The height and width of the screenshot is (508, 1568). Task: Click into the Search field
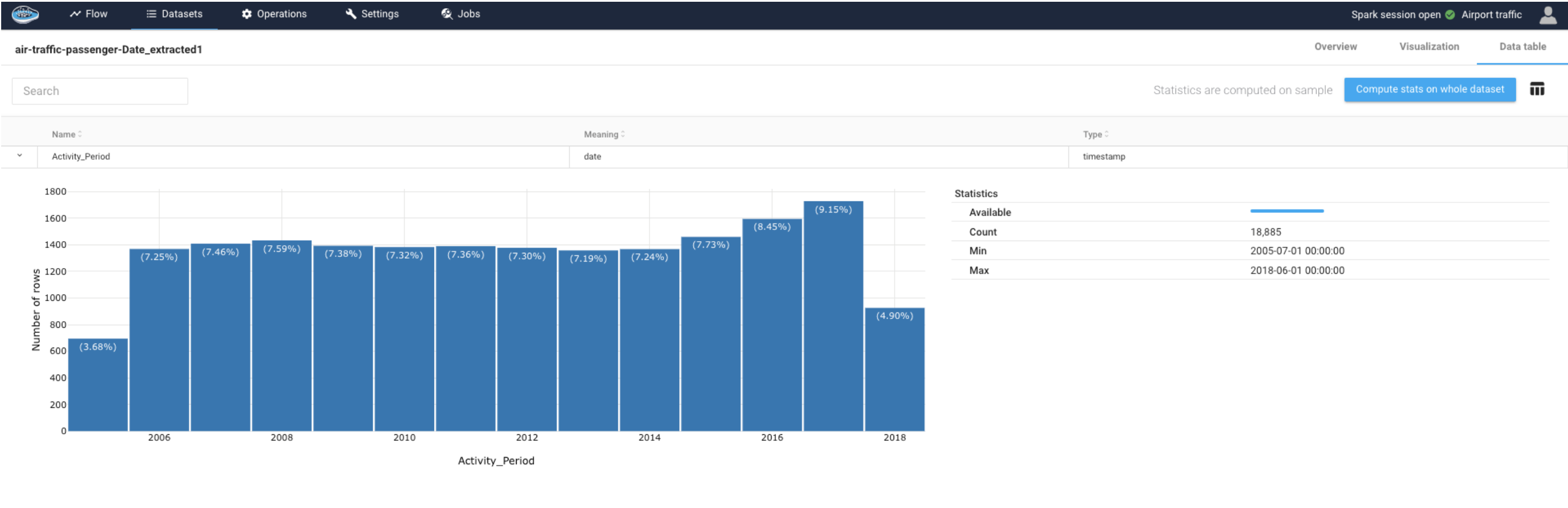[100, 91]
